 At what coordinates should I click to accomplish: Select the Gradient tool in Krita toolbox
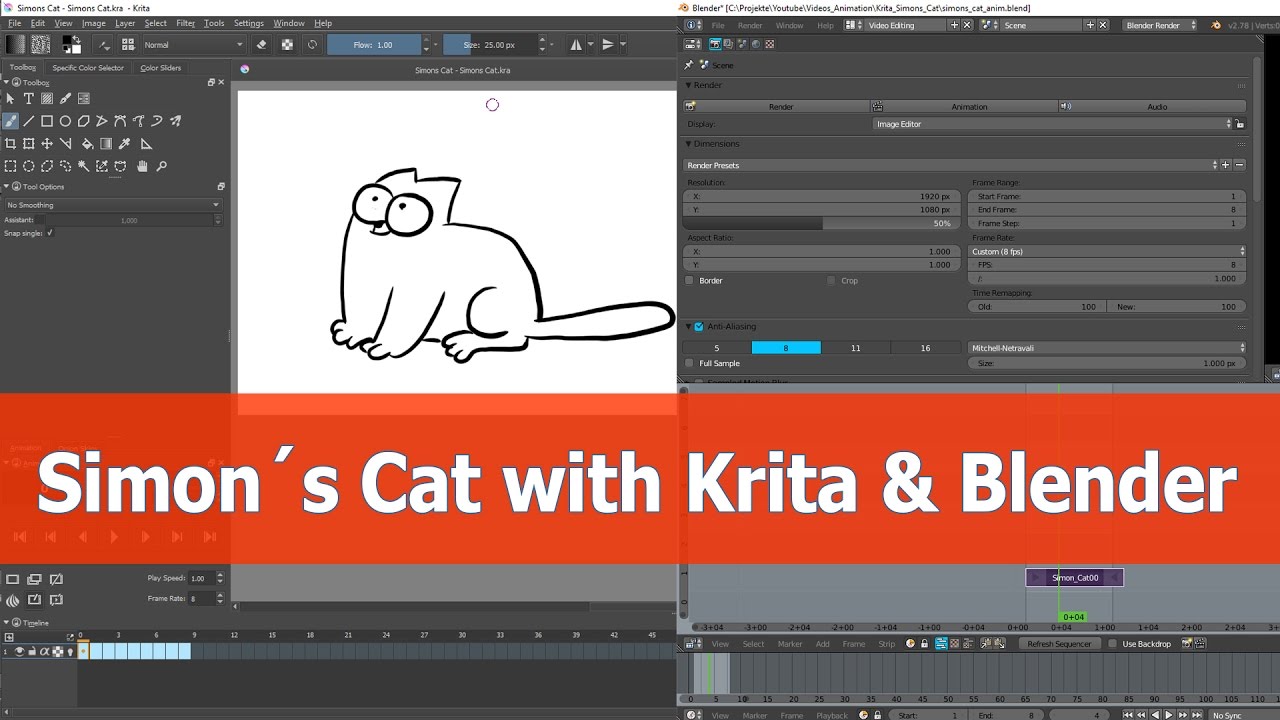click(106, 144)
